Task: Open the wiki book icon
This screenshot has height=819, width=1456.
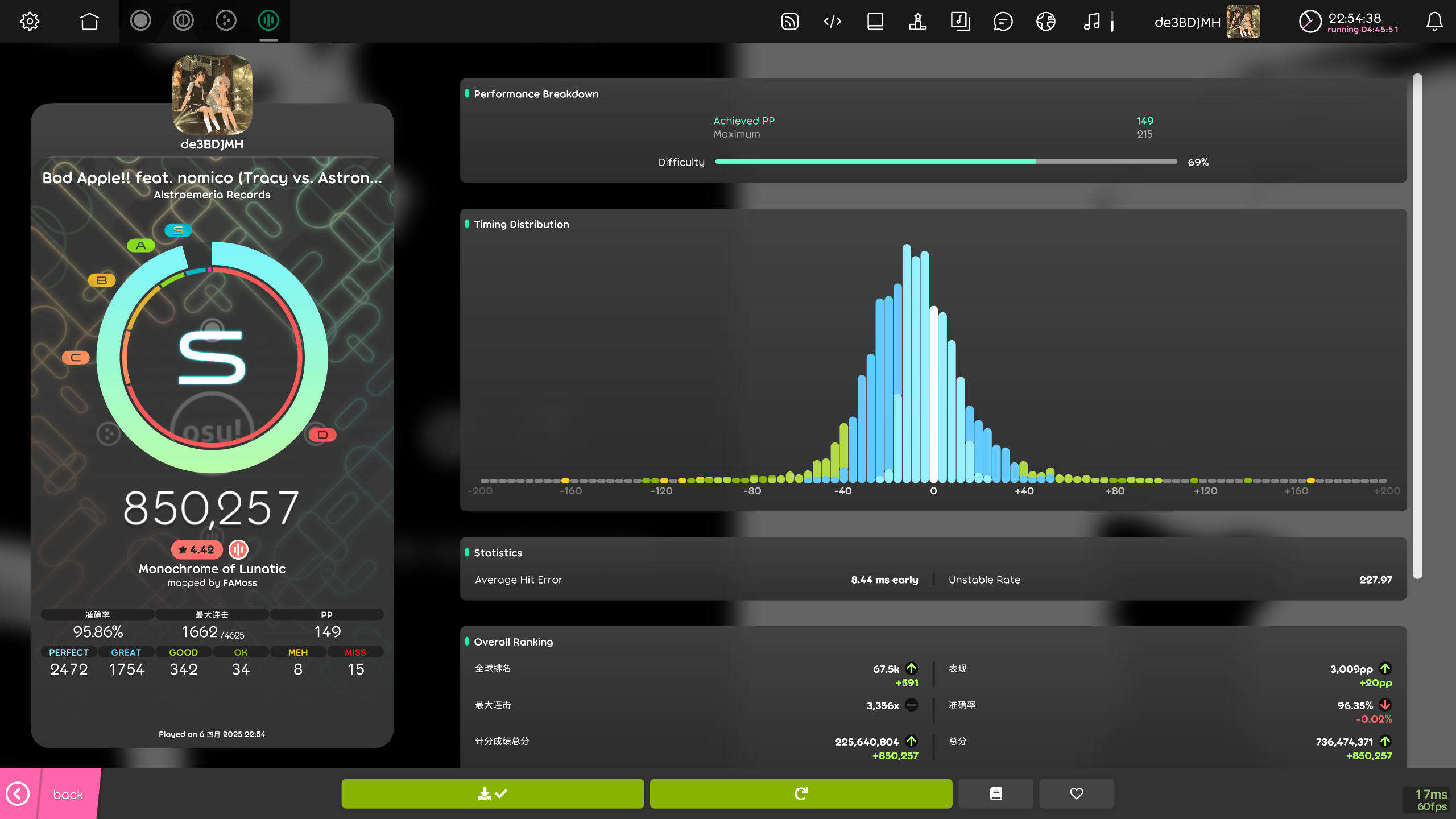Action: tap(875, 22)
